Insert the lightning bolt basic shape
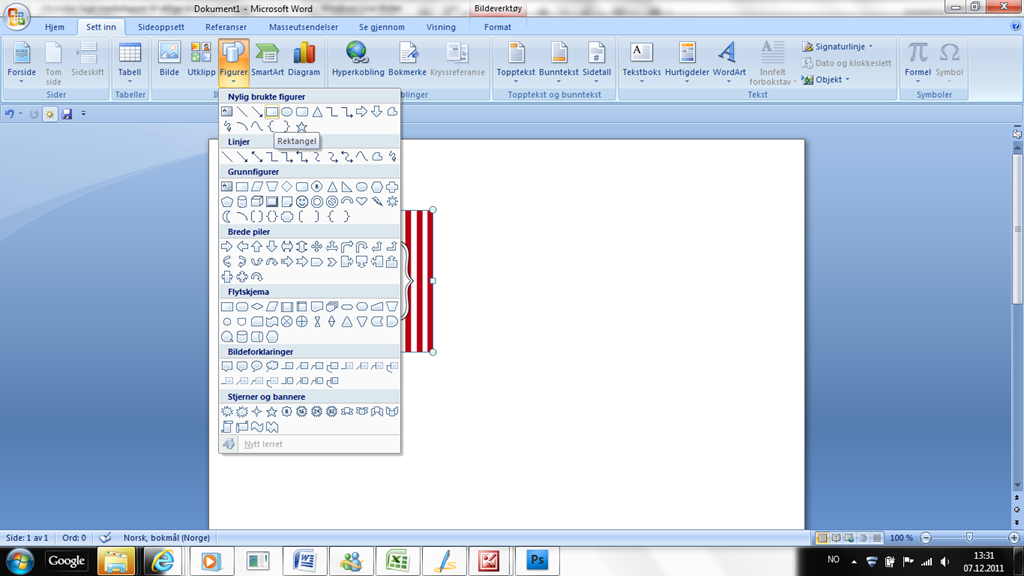This screenshot has width=1024, height=576. pyautogui.click(x=377, y=202)
